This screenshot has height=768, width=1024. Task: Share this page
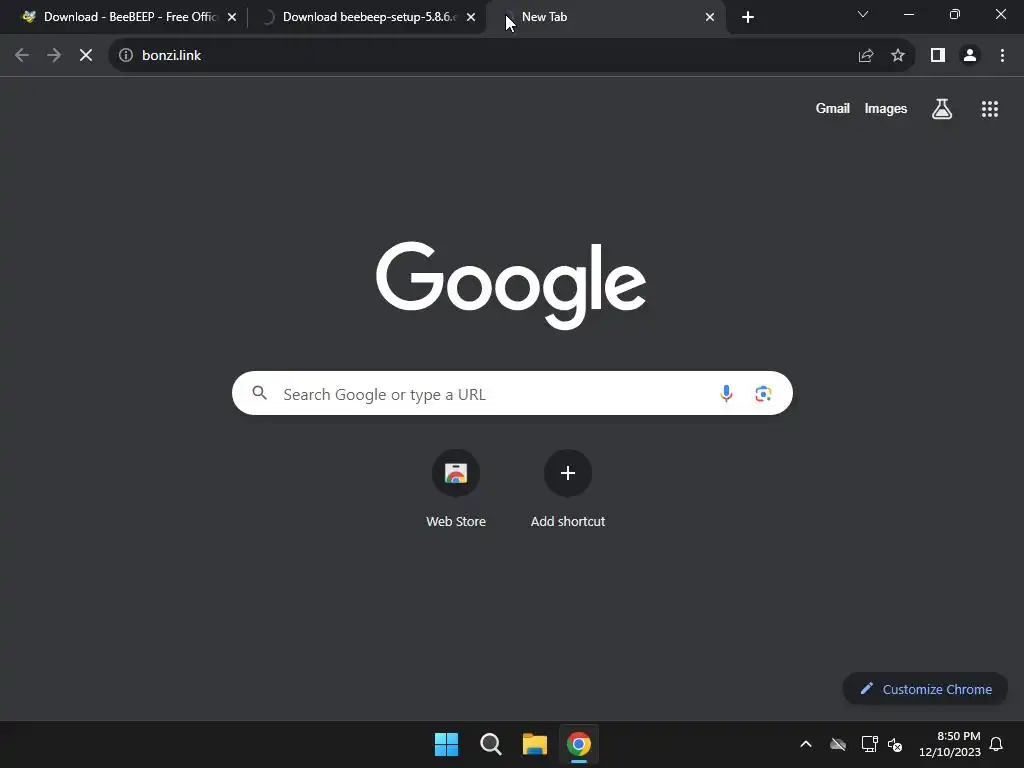(x=866, y=56)
